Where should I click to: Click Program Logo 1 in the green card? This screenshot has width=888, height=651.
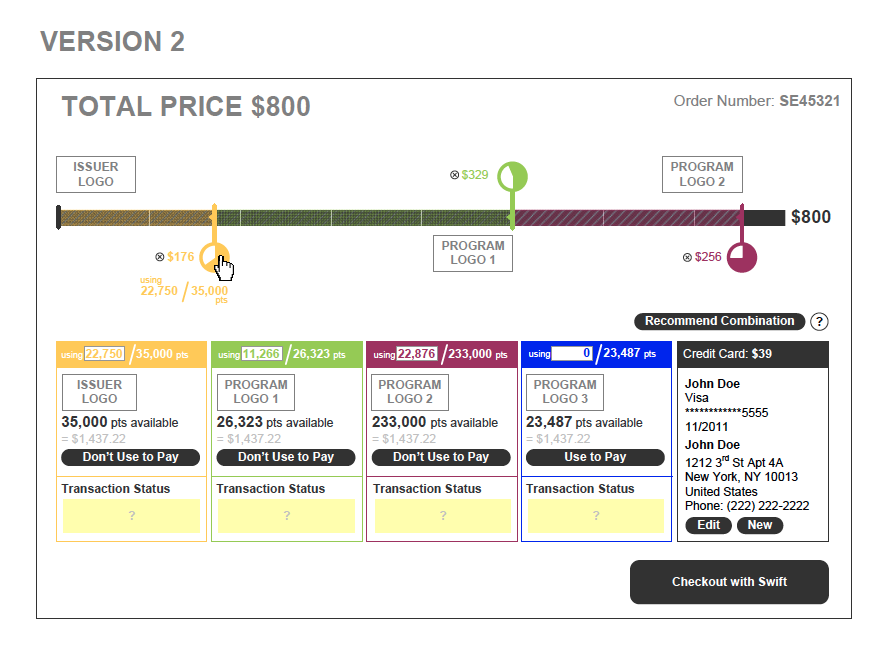[256, 392]
